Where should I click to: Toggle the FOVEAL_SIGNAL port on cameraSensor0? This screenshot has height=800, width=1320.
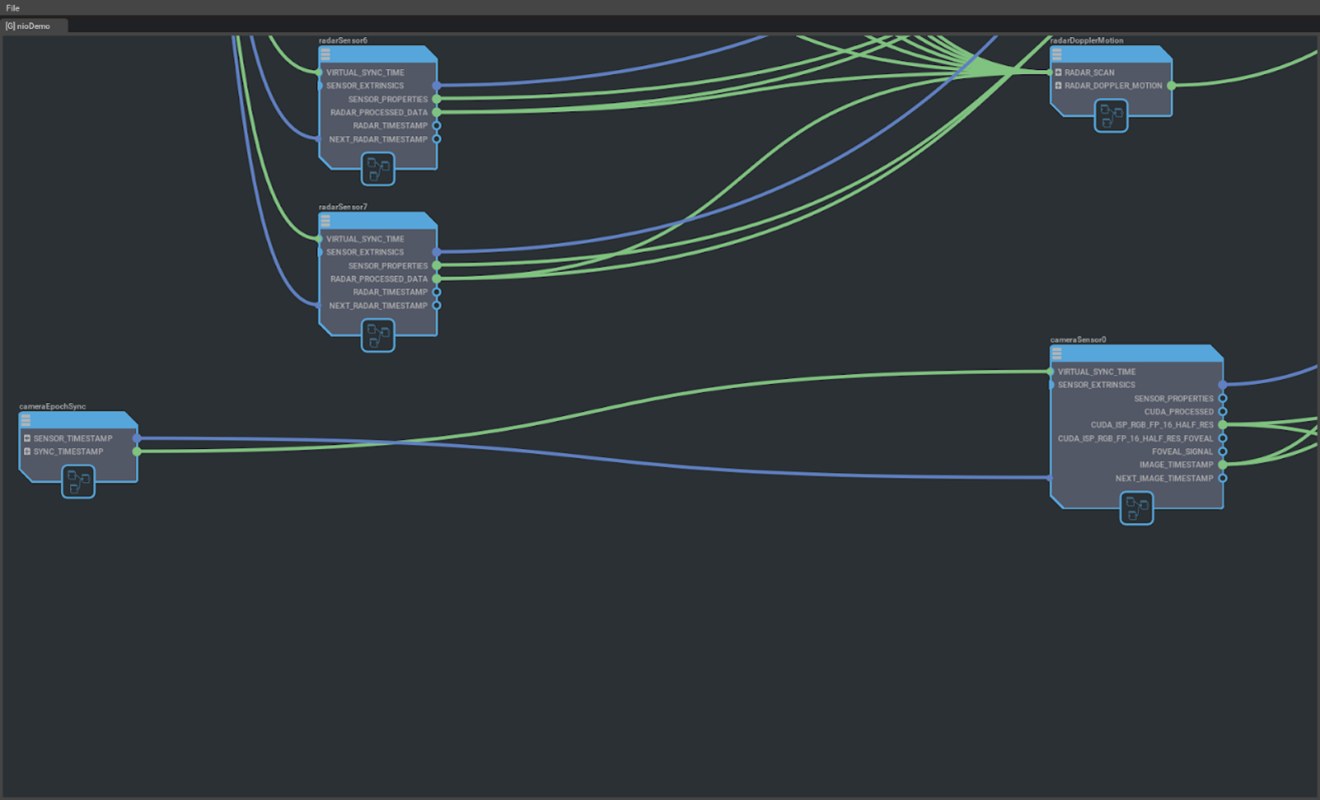[x=1221, y=451]
